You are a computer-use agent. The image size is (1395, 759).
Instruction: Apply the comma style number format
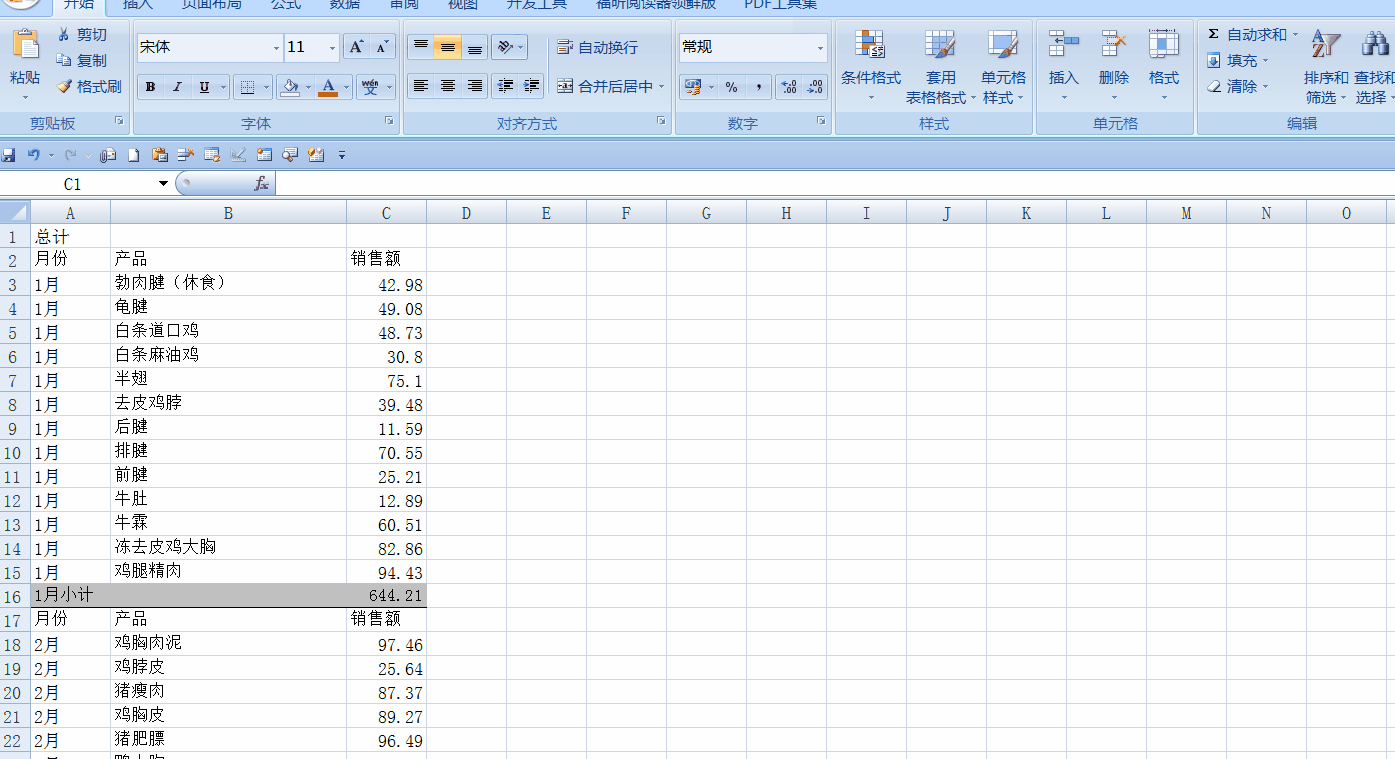tap(759, 87)
